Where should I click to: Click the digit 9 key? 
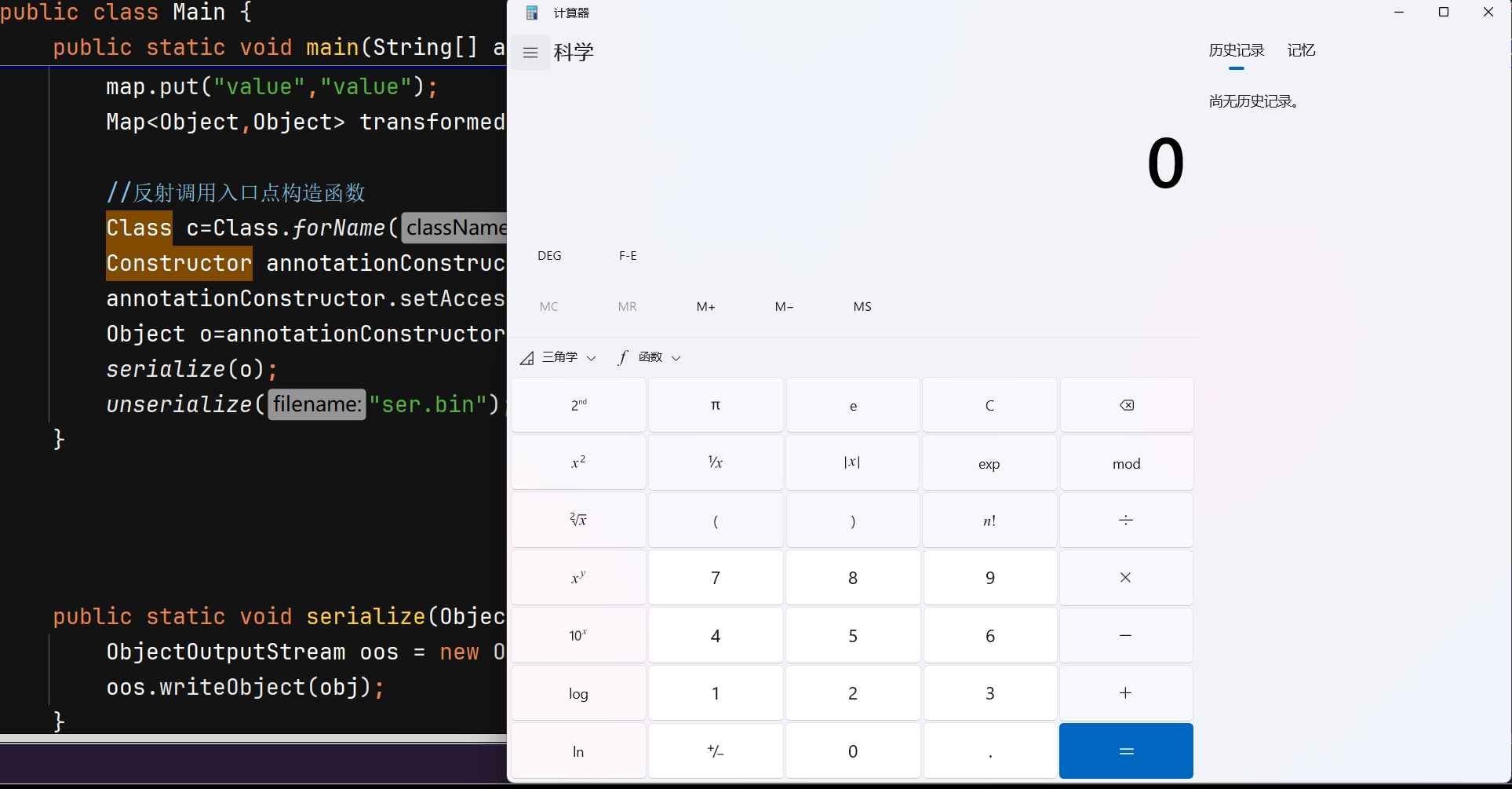tap(989, 578)
